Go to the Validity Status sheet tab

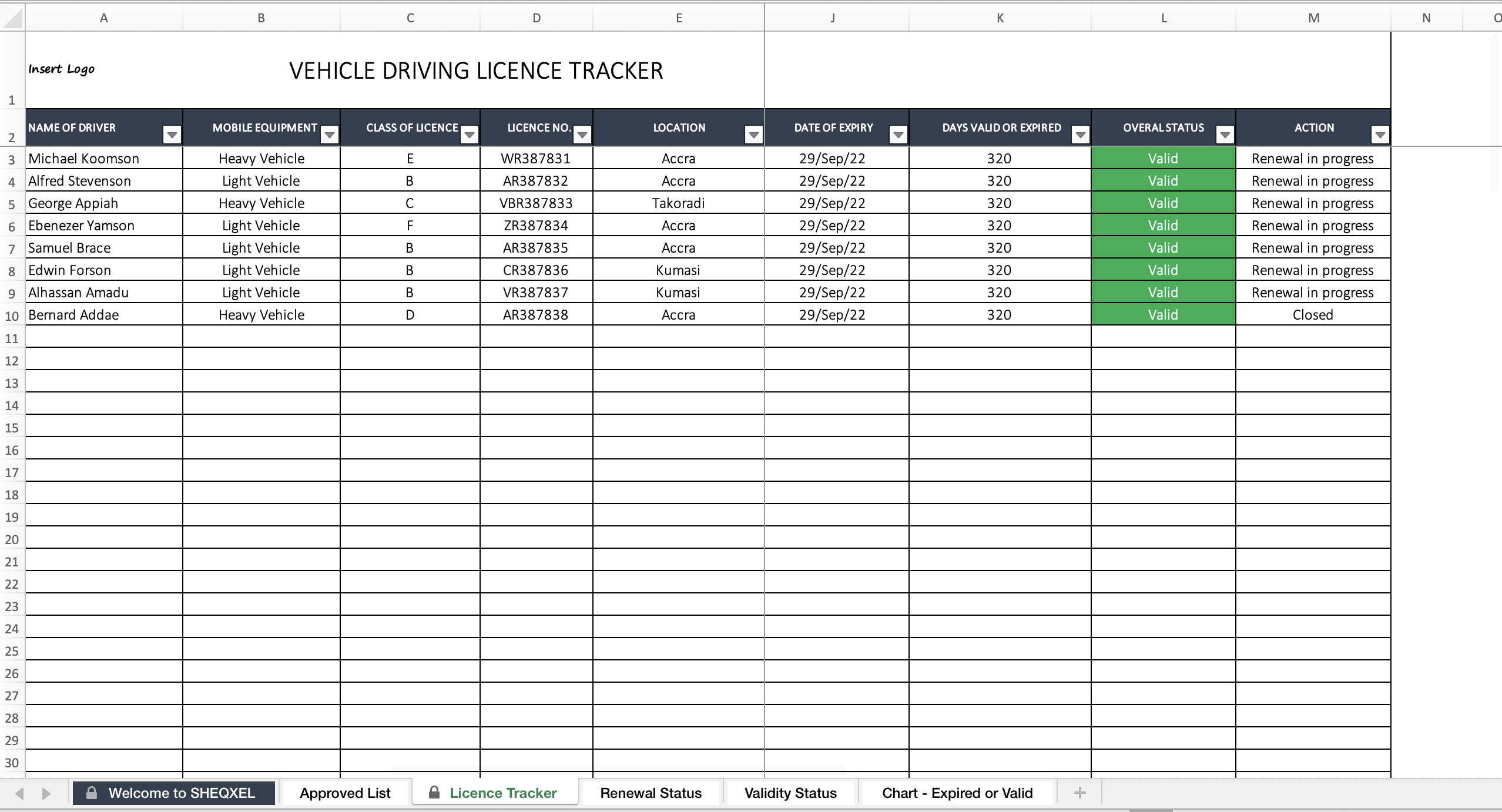click(790, 793)
